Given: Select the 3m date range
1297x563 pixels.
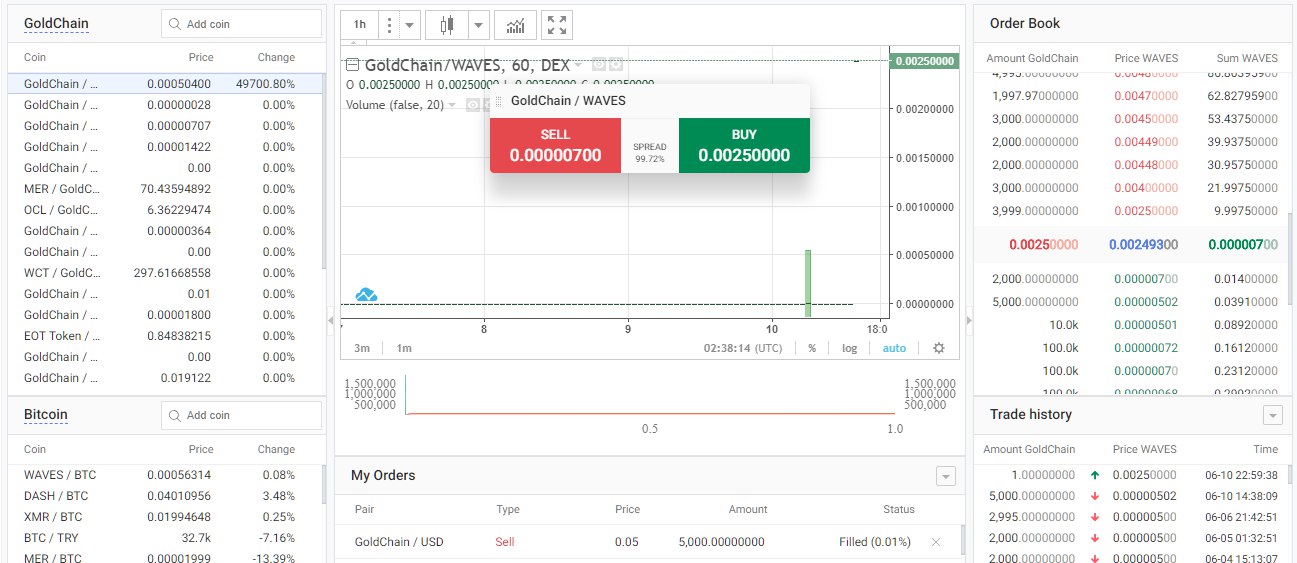Looking at the screenshot, I should point(362,348).
